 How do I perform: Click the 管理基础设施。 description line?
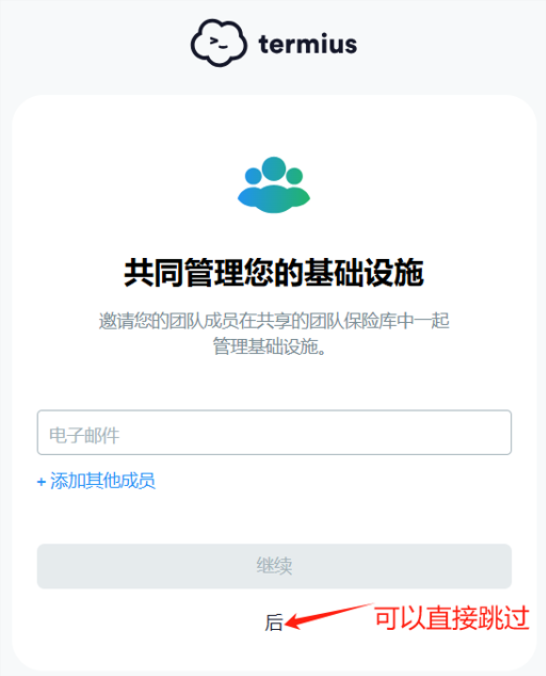(270, 347)
